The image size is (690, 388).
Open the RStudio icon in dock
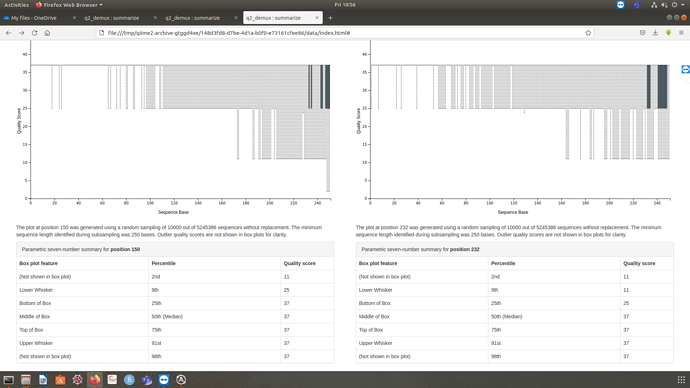coord(129,380)
